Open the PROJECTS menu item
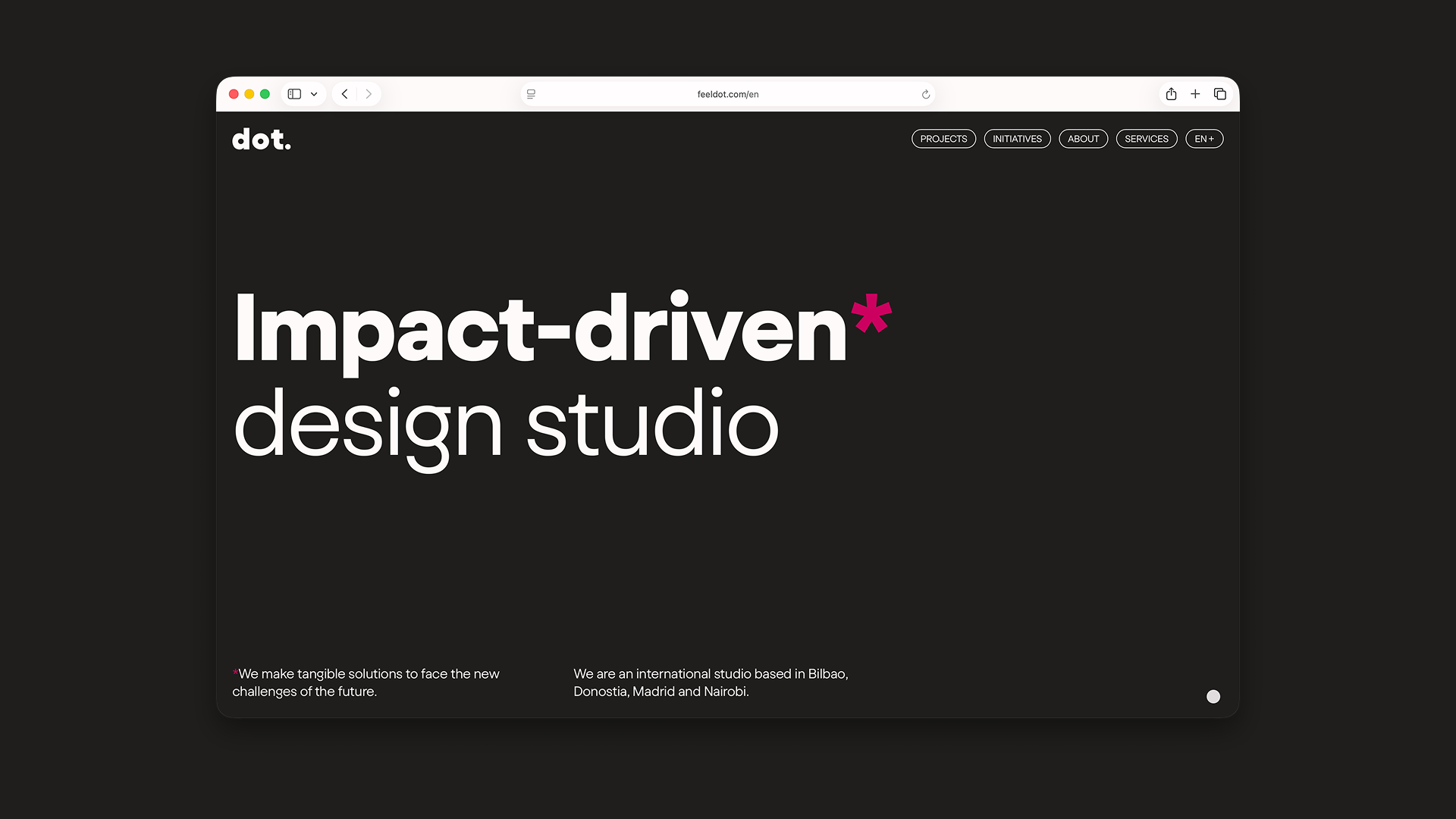 [943, 139]
